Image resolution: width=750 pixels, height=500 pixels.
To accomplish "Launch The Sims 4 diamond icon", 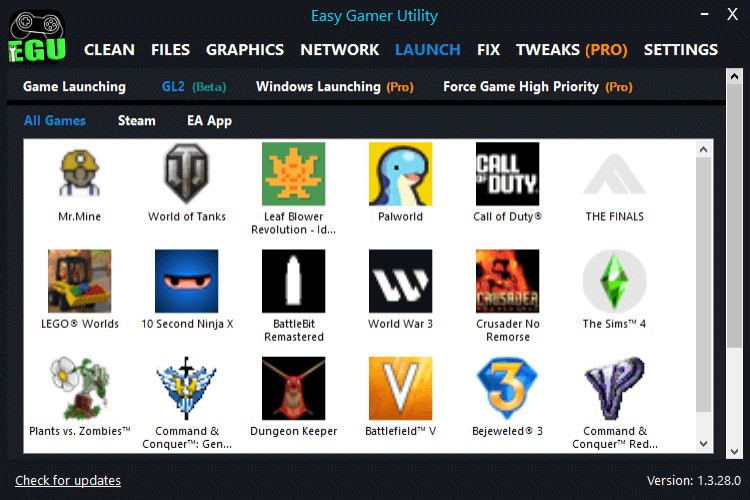I will point(615,281).
